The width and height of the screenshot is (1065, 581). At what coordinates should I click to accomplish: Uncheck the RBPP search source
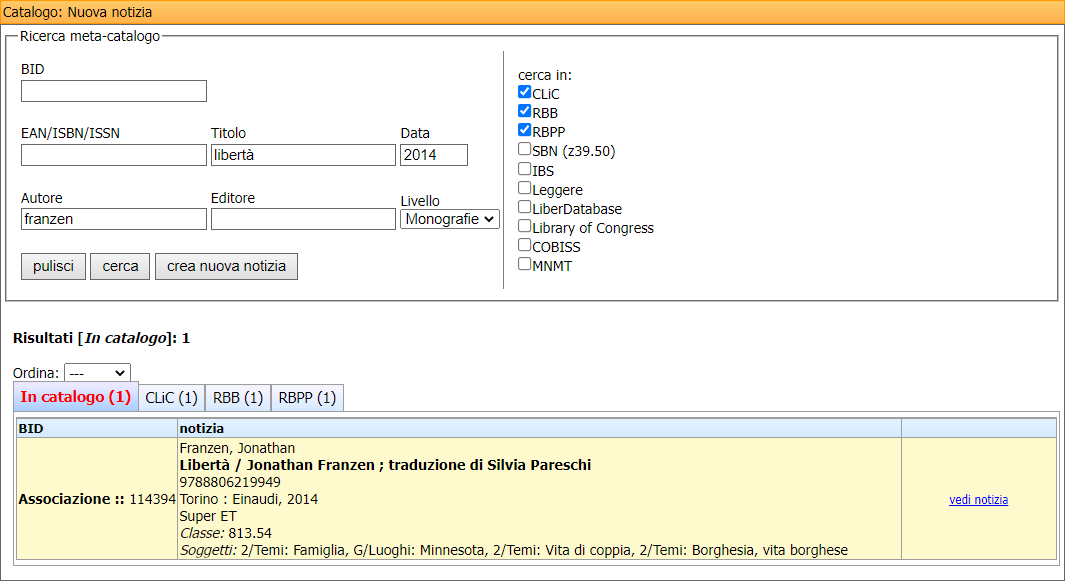(x=524, y=131)
